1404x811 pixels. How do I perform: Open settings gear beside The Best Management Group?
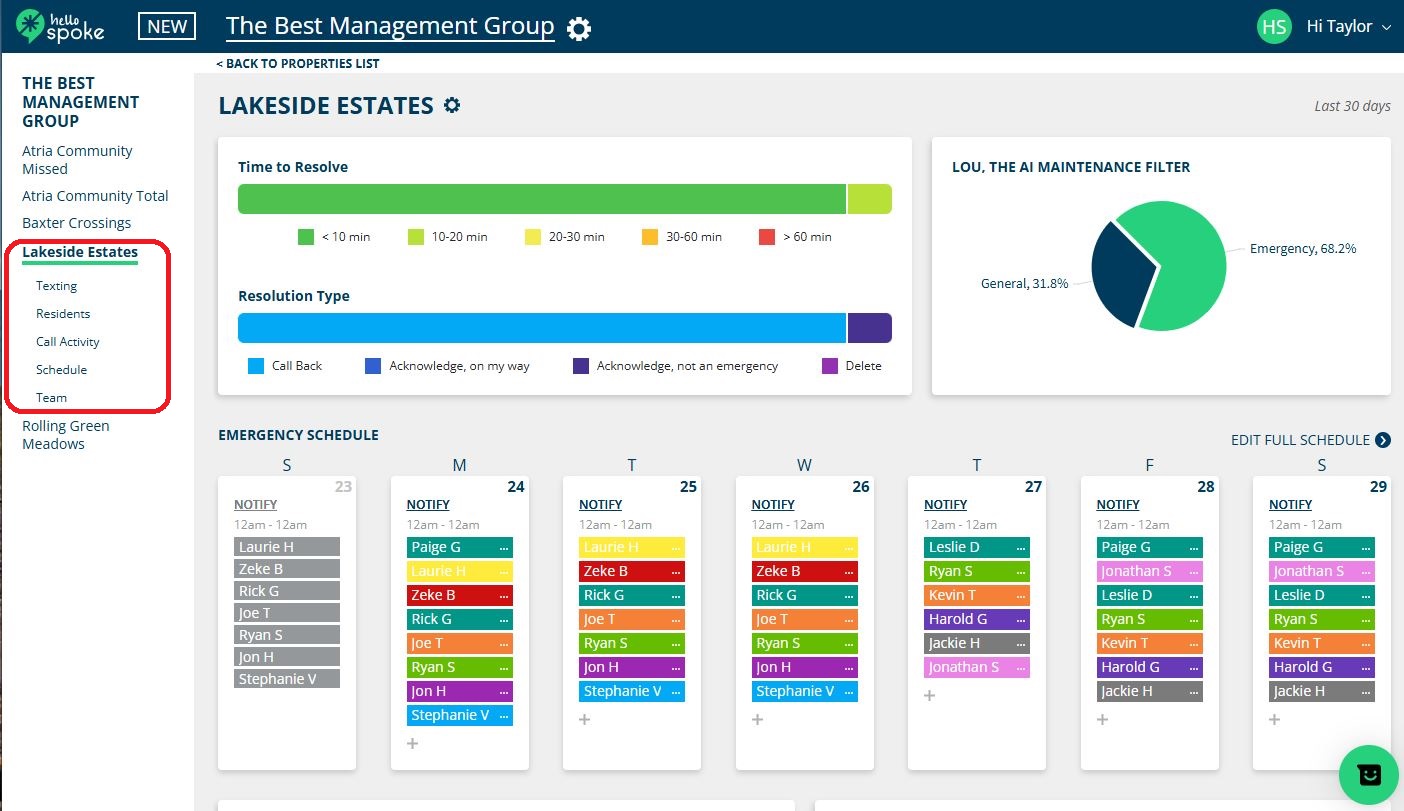tap(578, 27)
